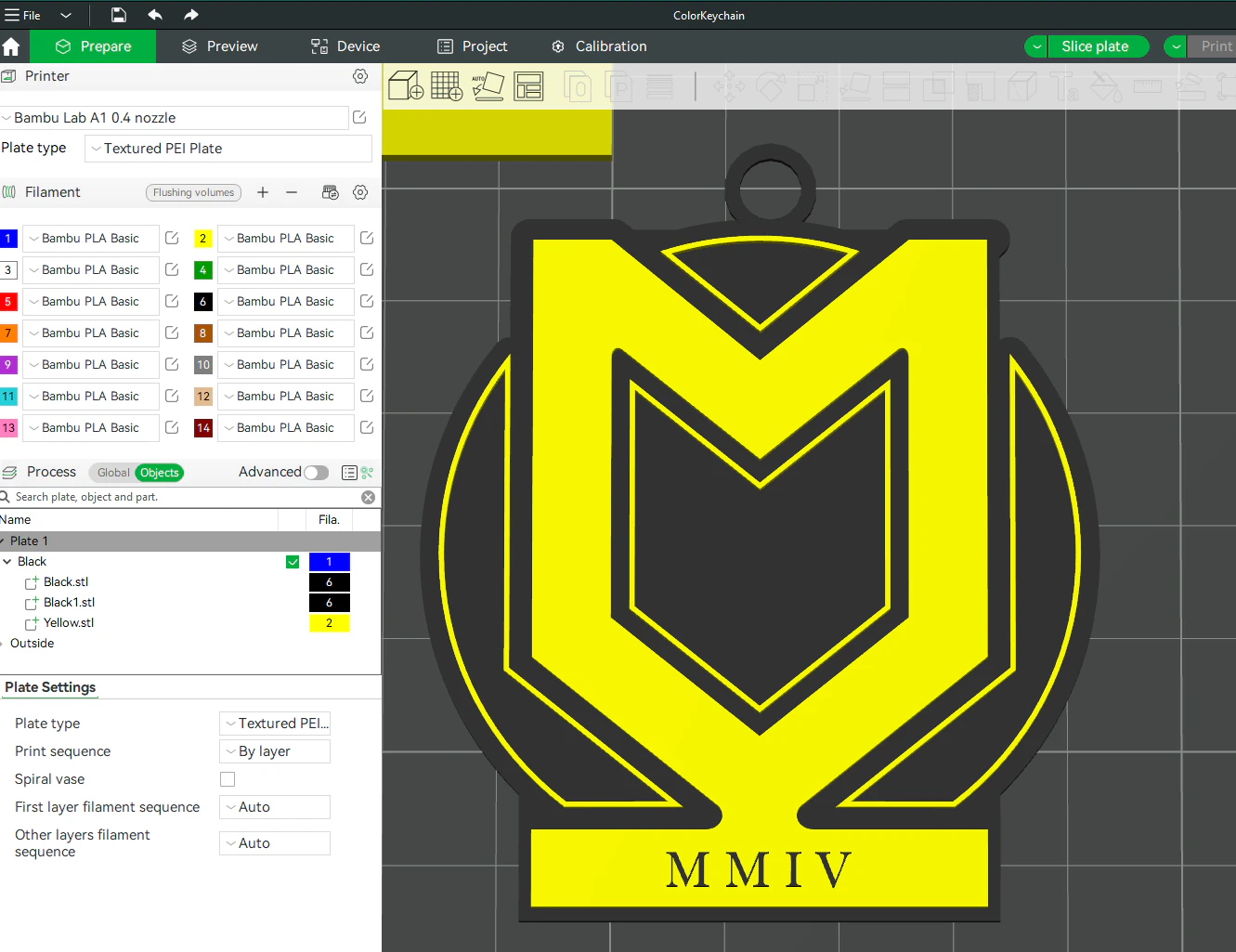Switch to the Preview tab
Image resolution: width=1236 pixels, height=952 pixels.
click(220, 46)
